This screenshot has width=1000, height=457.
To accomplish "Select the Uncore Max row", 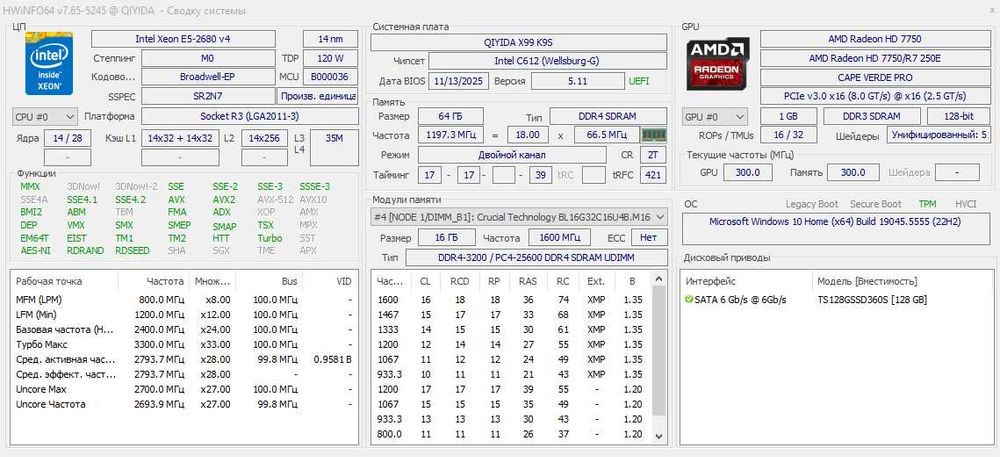I will [184, 389].
